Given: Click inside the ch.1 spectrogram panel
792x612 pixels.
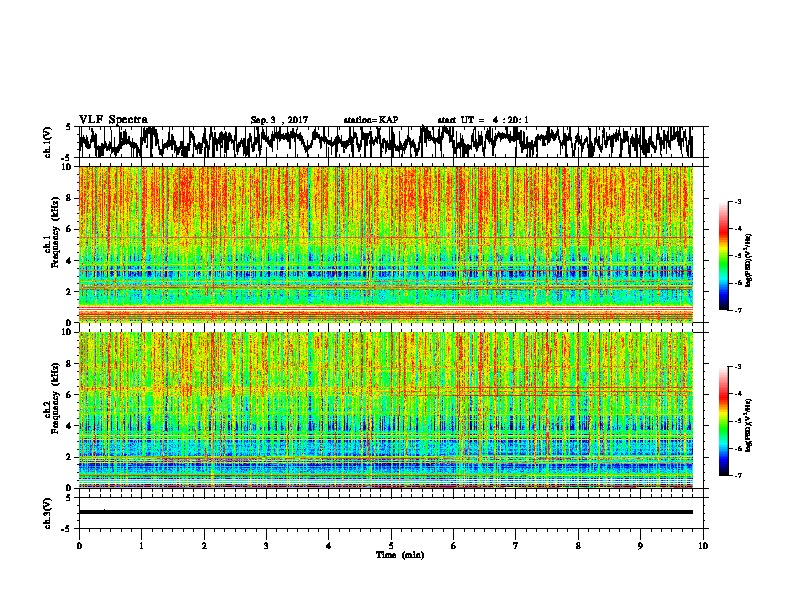Looking at the screenshot, I should (x=385, y=244).
